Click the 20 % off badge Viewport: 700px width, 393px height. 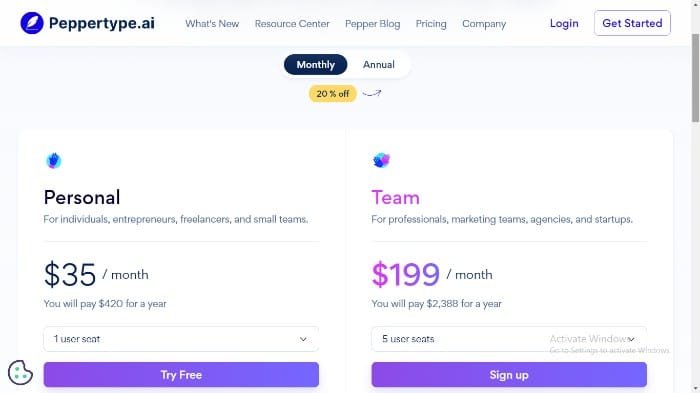pyautogui.click(x=333, y=94)
